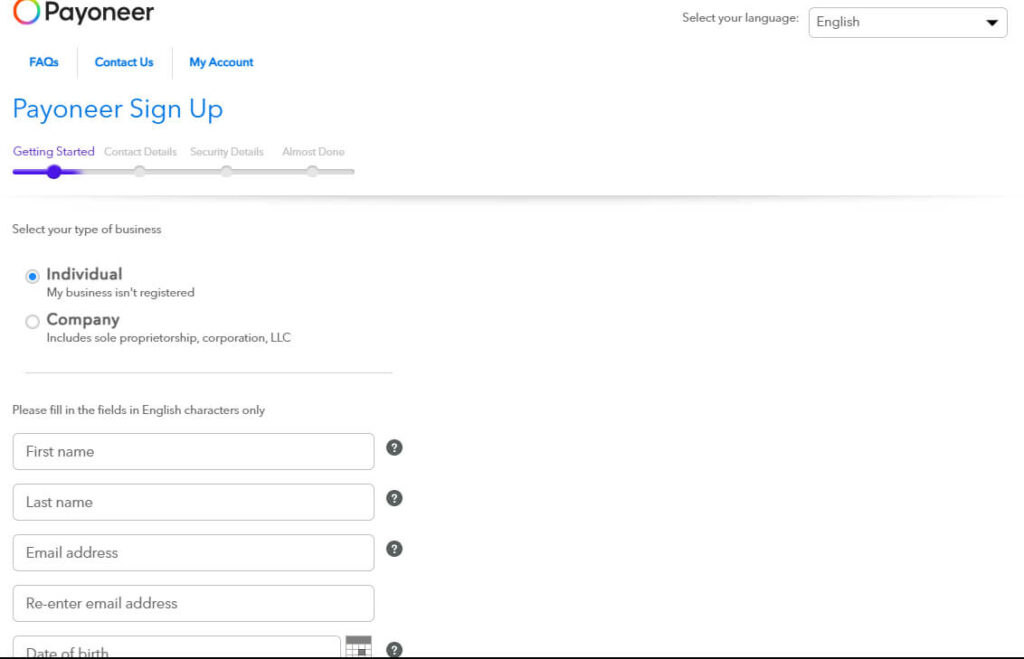Click help icon beside Date of birth
This screenshot has height=659, width=1024.
[x=394, y=649]
